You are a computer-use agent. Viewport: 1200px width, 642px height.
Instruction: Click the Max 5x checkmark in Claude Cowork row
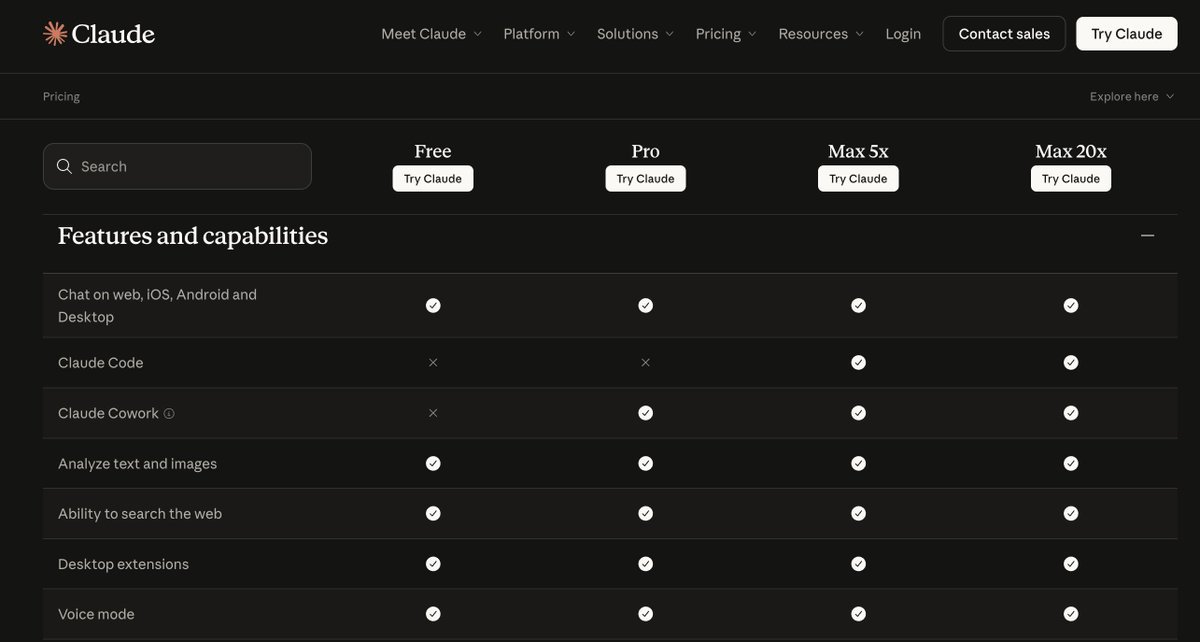click(x=858, y=413)
